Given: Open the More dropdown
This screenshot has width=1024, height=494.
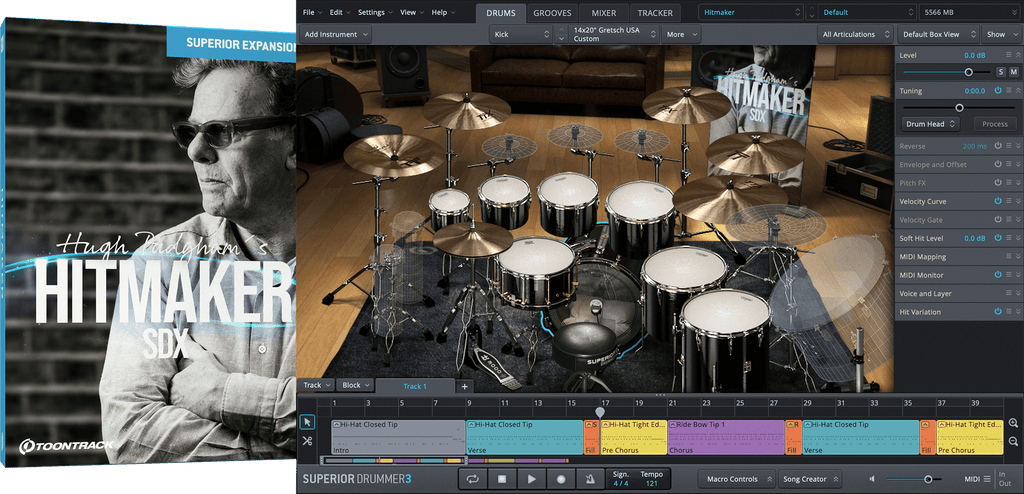Looking at the screenshot, I should coord(681,35).
